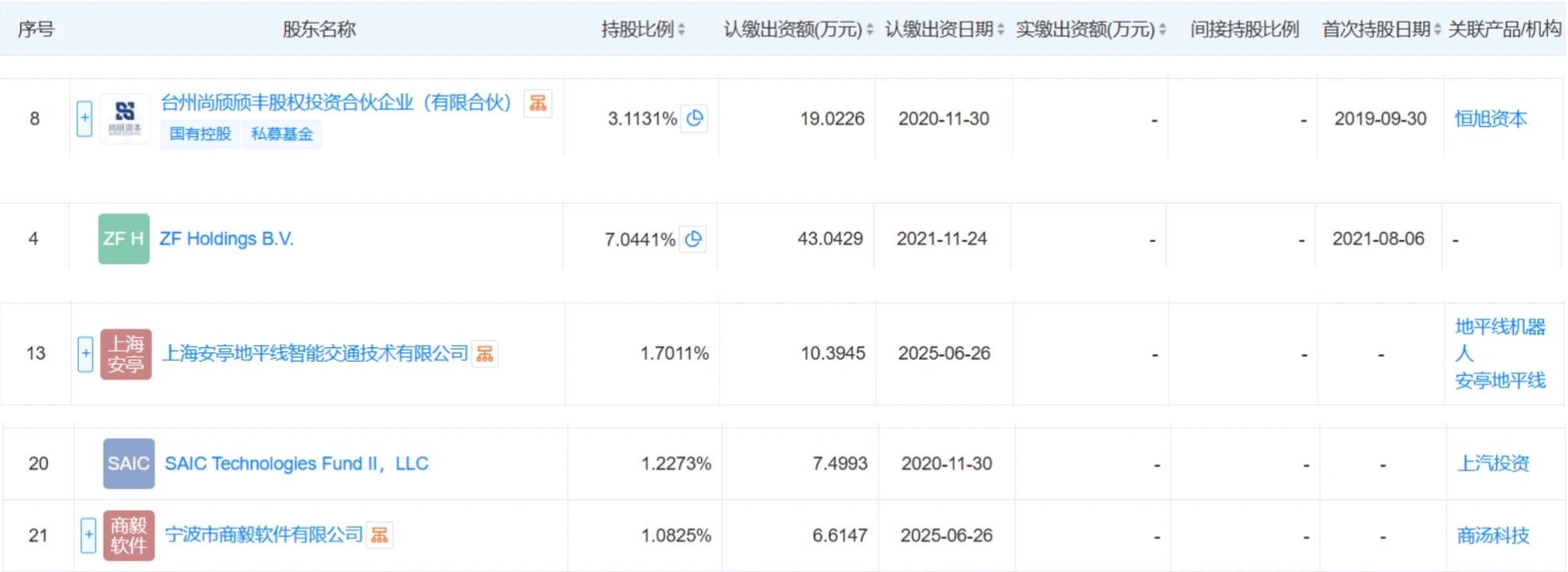Open equity structure icon for 台州尚颀颀丰
Viewport: 1568px width, 572px height.
(538, 103)
